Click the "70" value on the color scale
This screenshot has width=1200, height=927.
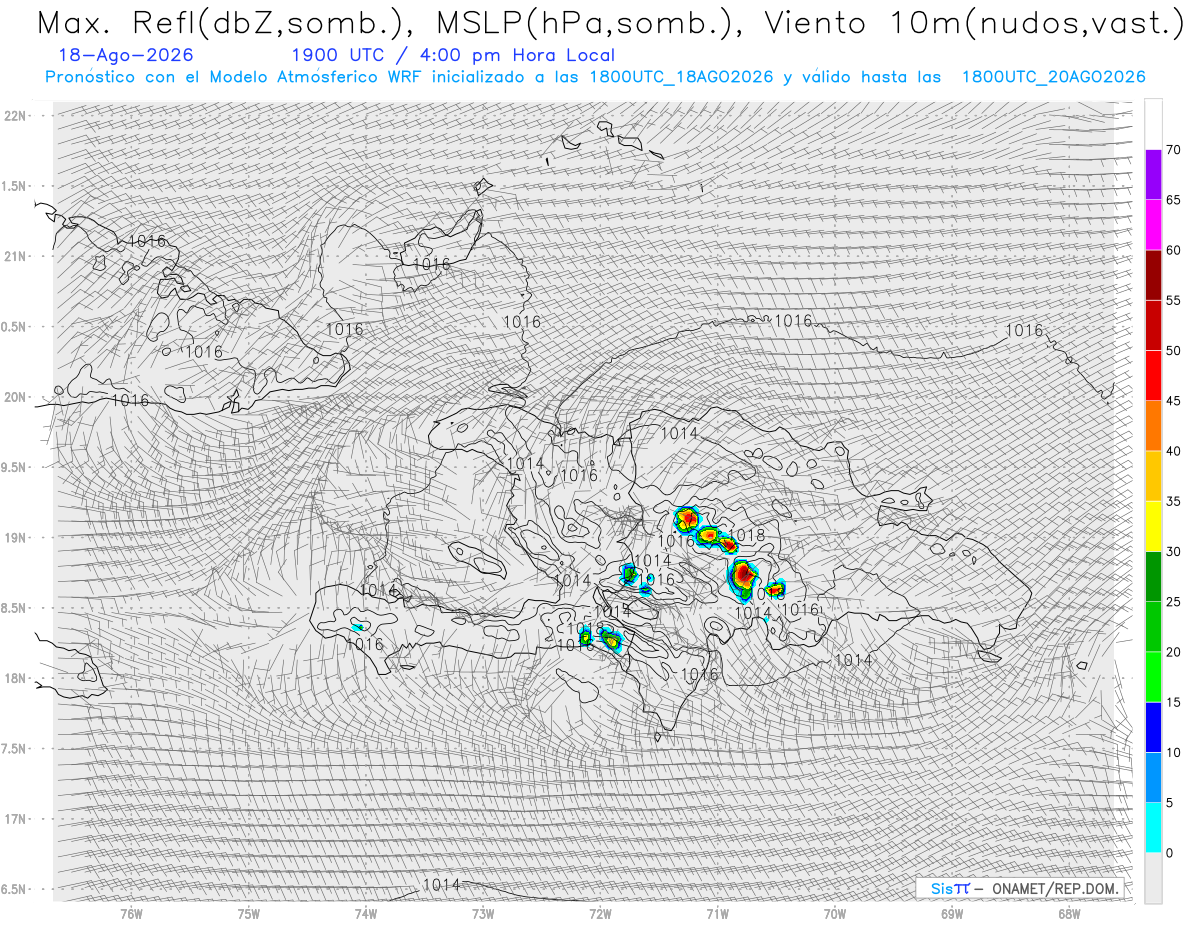tap(1173, 150)
